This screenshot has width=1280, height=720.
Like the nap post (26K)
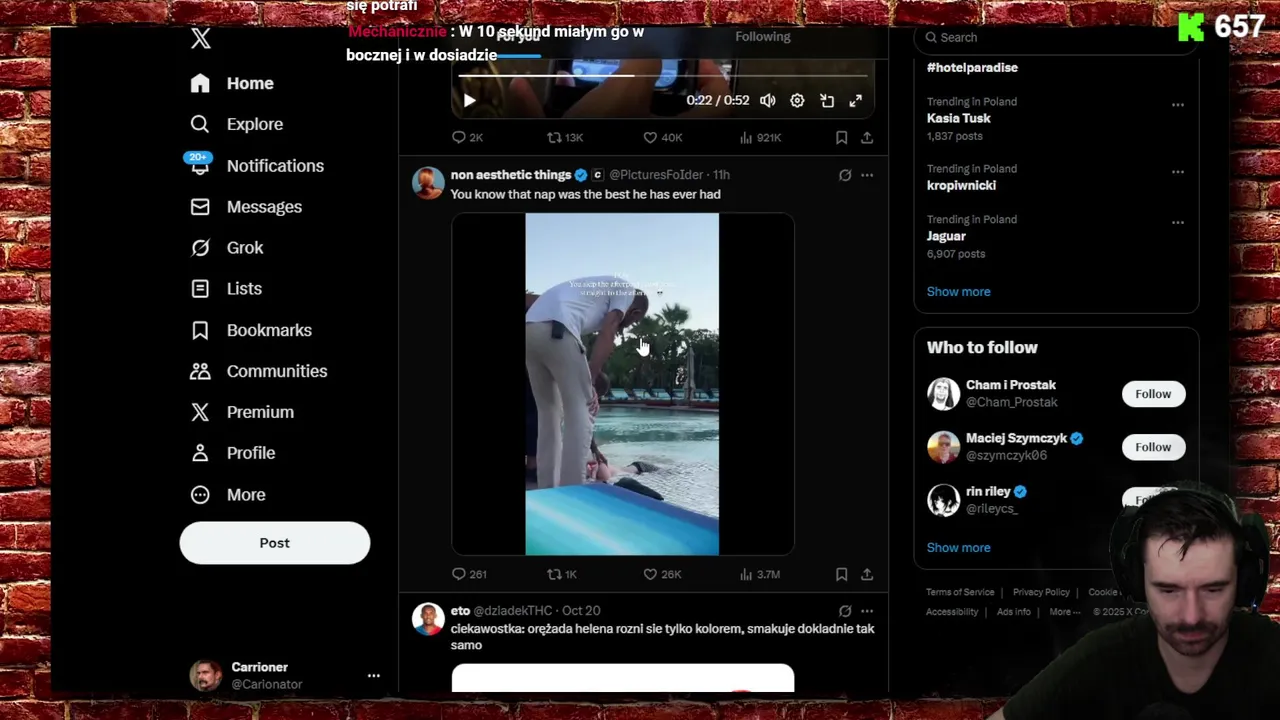pos(662,574)
